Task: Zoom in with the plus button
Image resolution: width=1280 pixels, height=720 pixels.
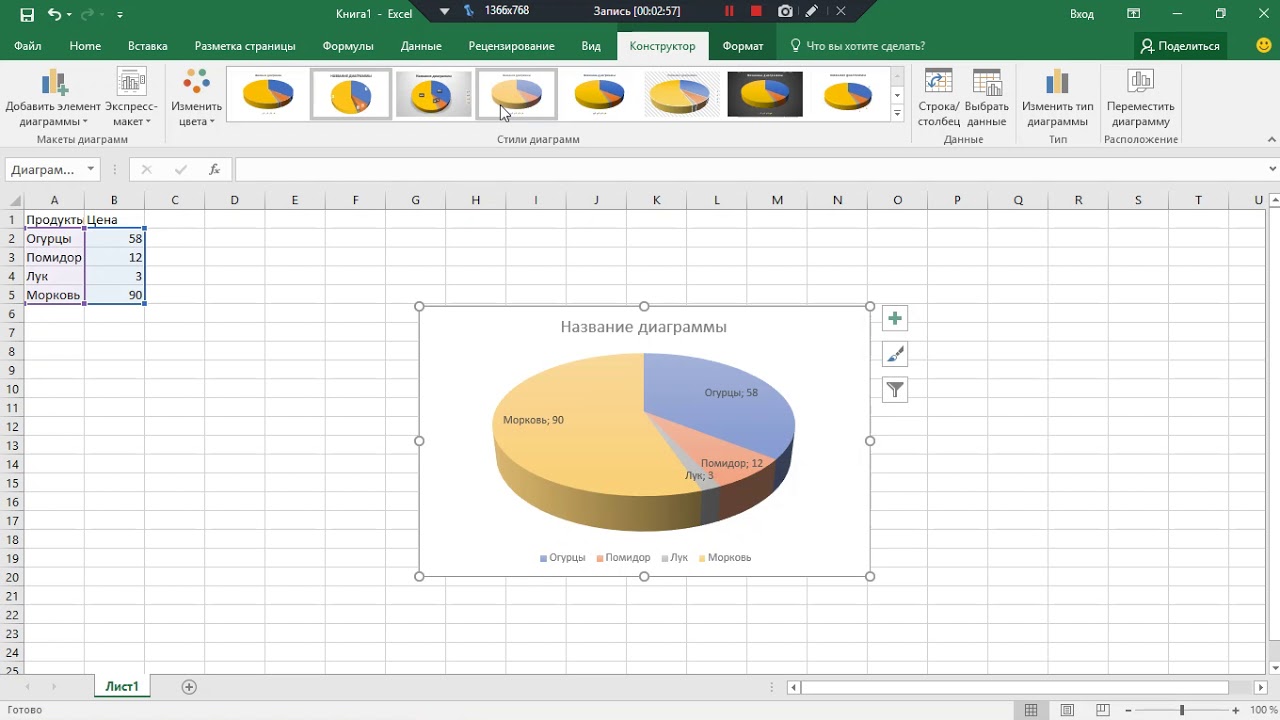Action: (1236, 710)
